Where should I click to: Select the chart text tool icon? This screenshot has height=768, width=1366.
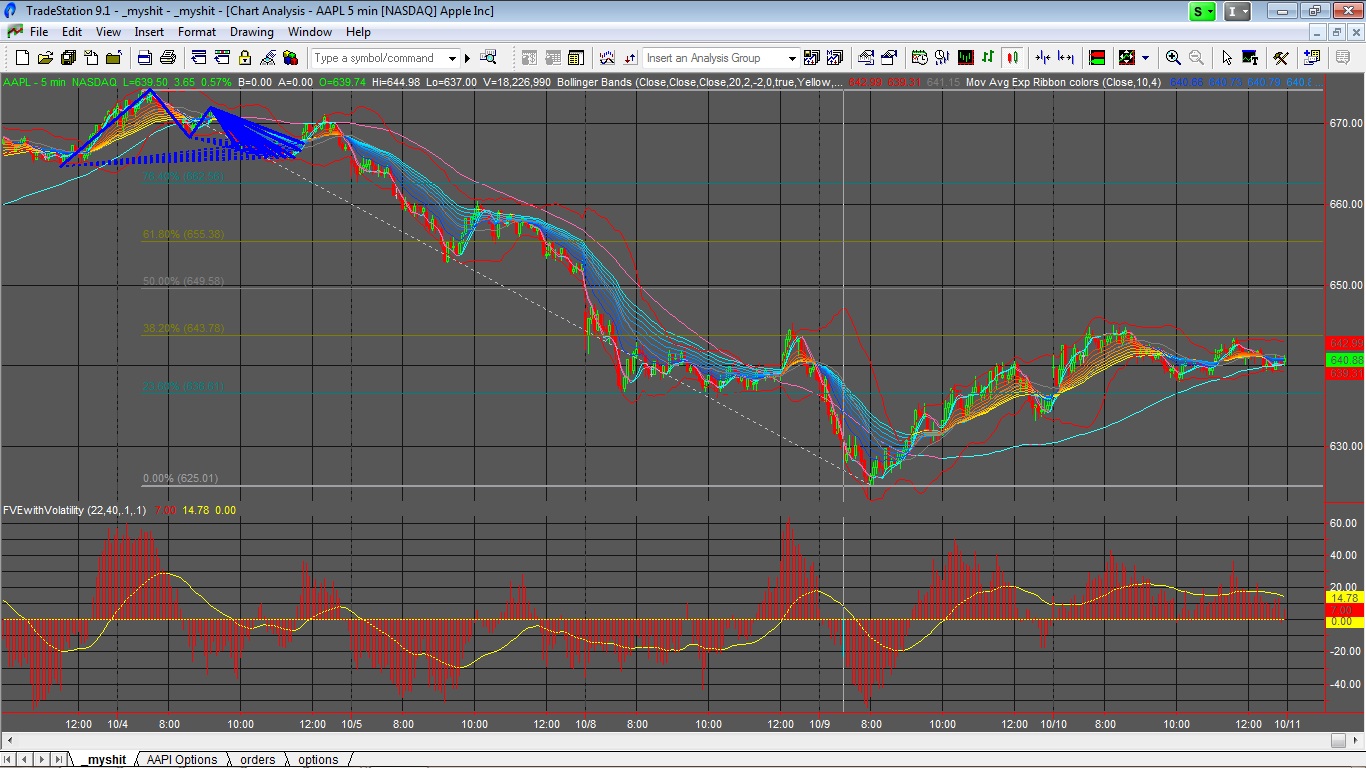coord(1251,58)
